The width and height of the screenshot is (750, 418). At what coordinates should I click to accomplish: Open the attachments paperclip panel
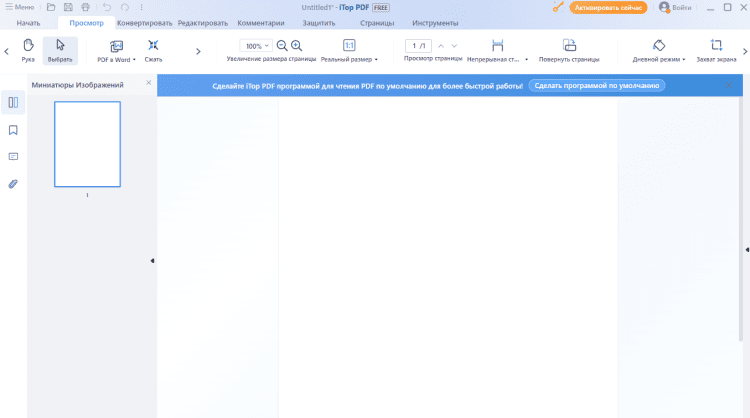tap(13, 184)
